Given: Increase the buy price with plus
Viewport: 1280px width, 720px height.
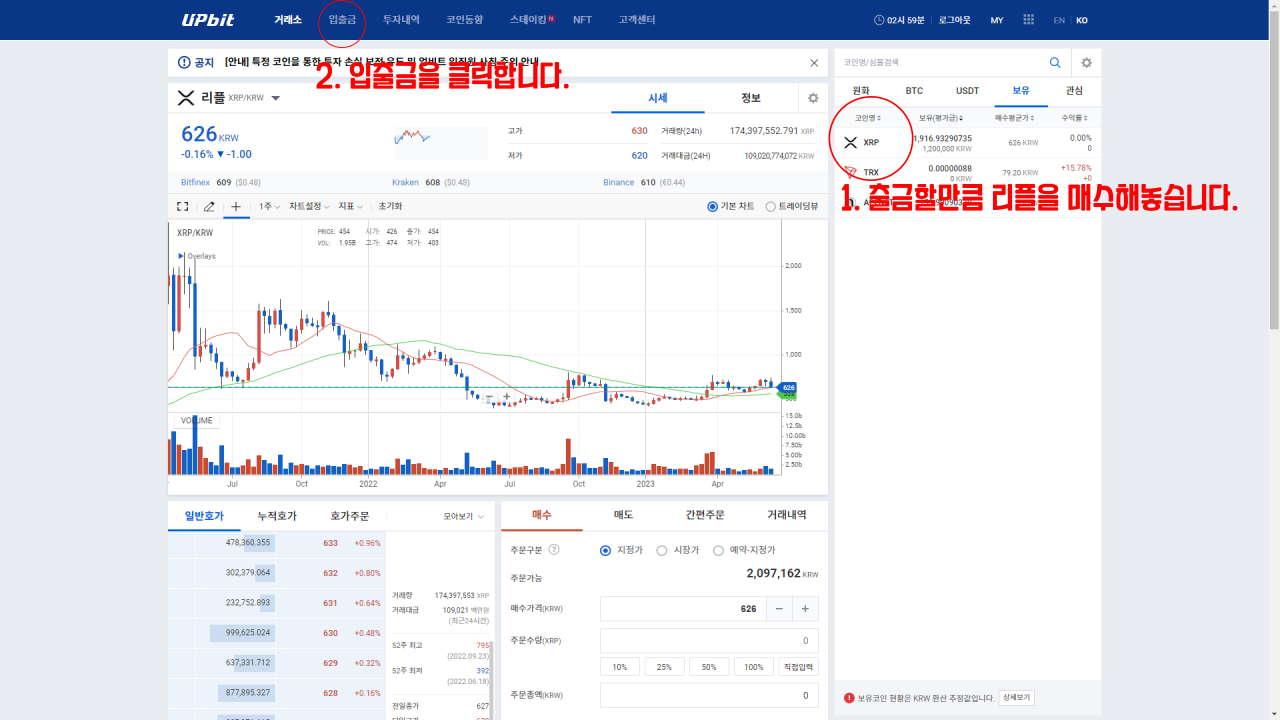Looking at the screenshot, I should pyautogui.click(x=806, y=608).
